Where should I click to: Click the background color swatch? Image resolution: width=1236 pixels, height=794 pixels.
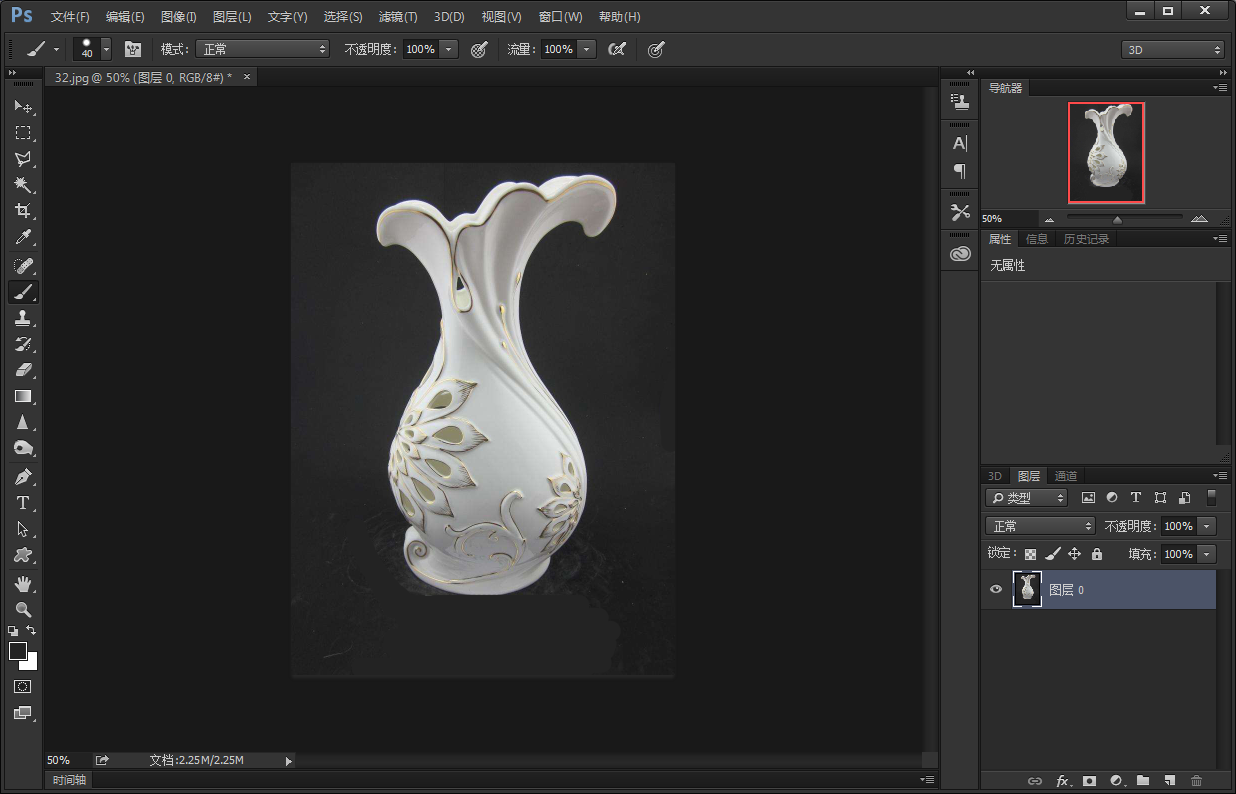31,664
